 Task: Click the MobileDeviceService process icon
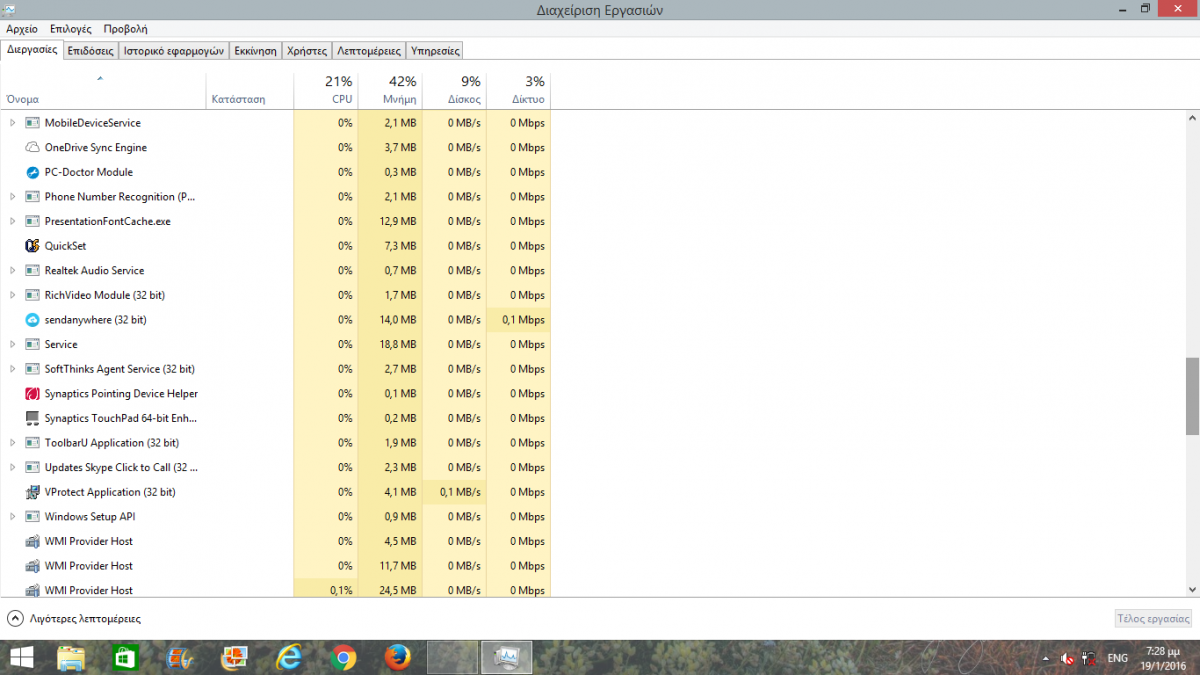[x=32, y=123]
